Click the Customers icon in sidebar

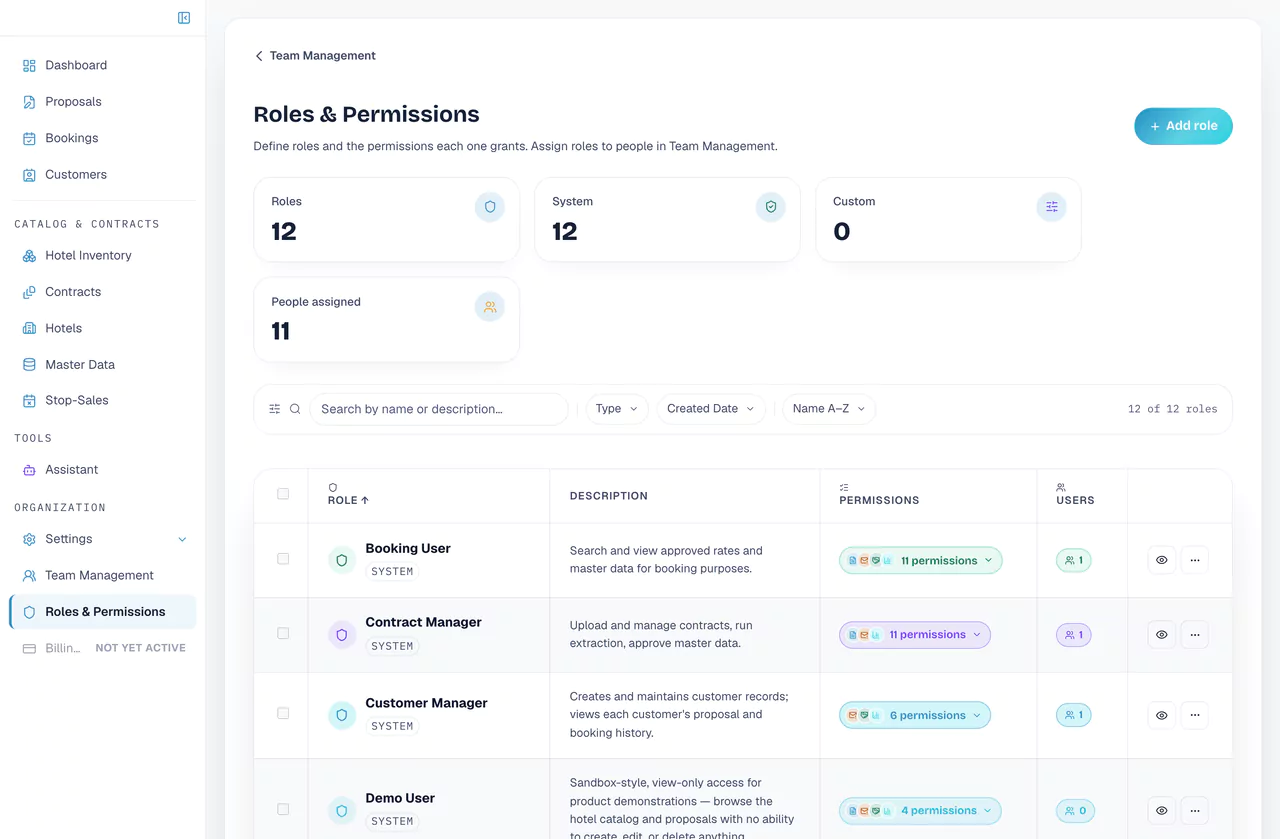tap(29, 175)
